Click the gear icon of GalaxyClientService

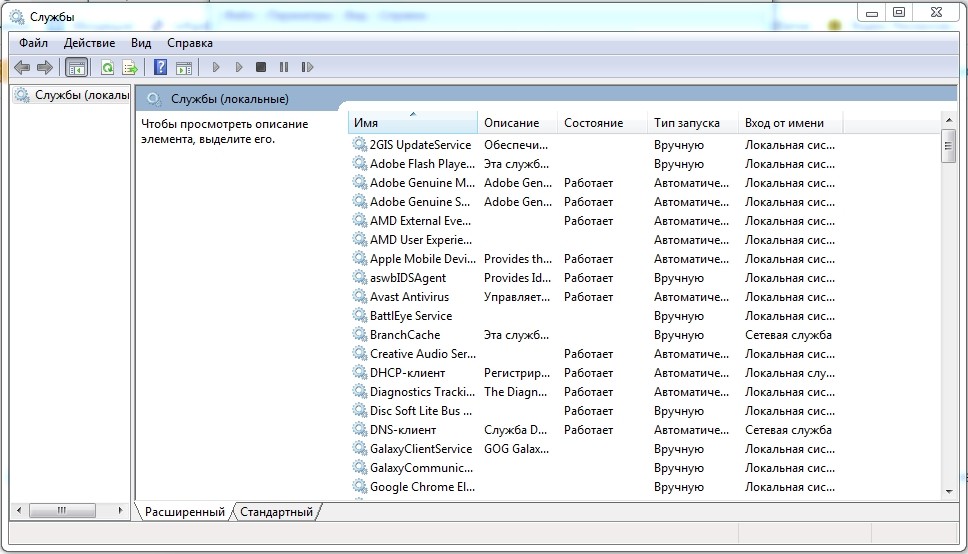(359, 448)
